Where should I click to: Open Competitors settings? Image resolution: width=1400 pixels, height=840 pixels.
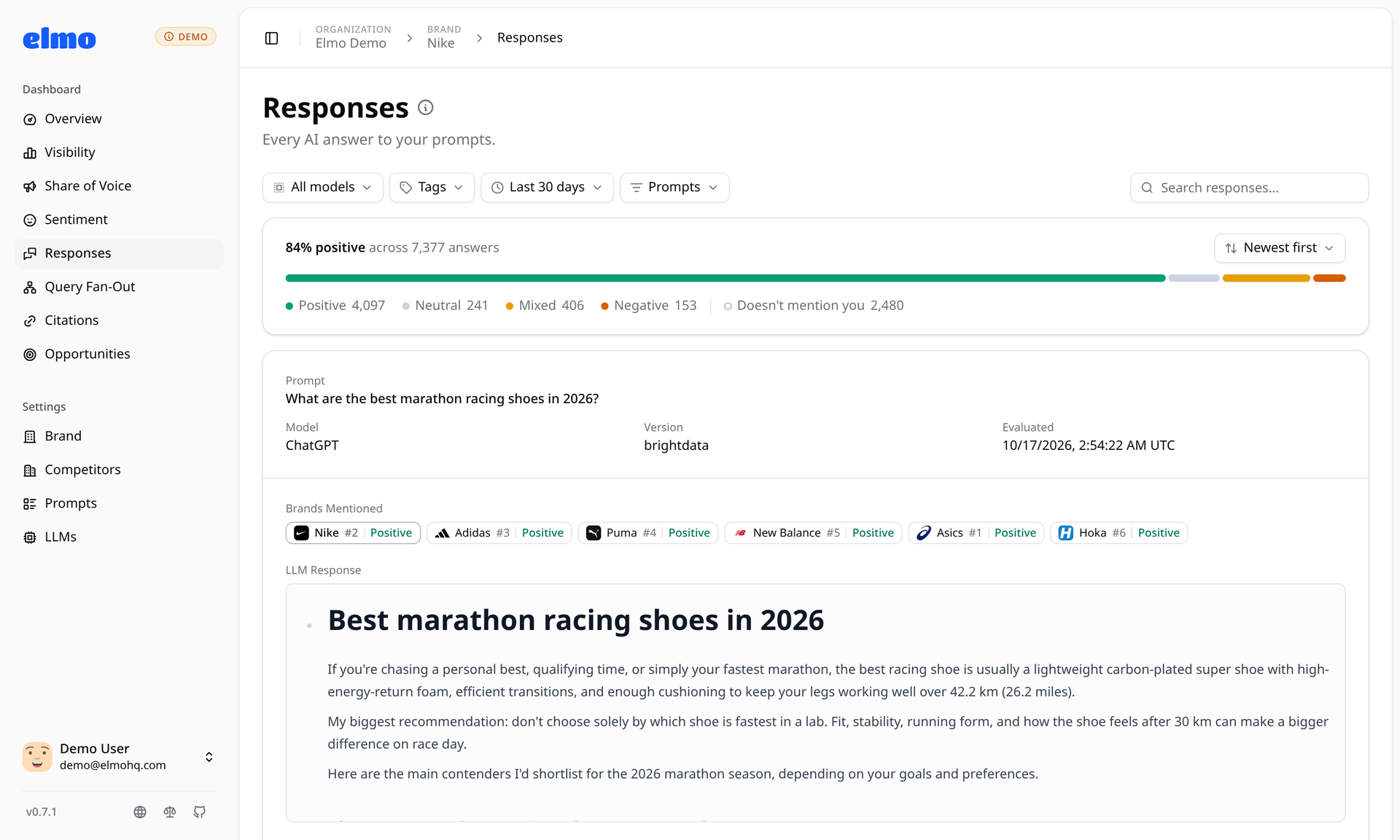pyautogui.click(x=119, y=470)
